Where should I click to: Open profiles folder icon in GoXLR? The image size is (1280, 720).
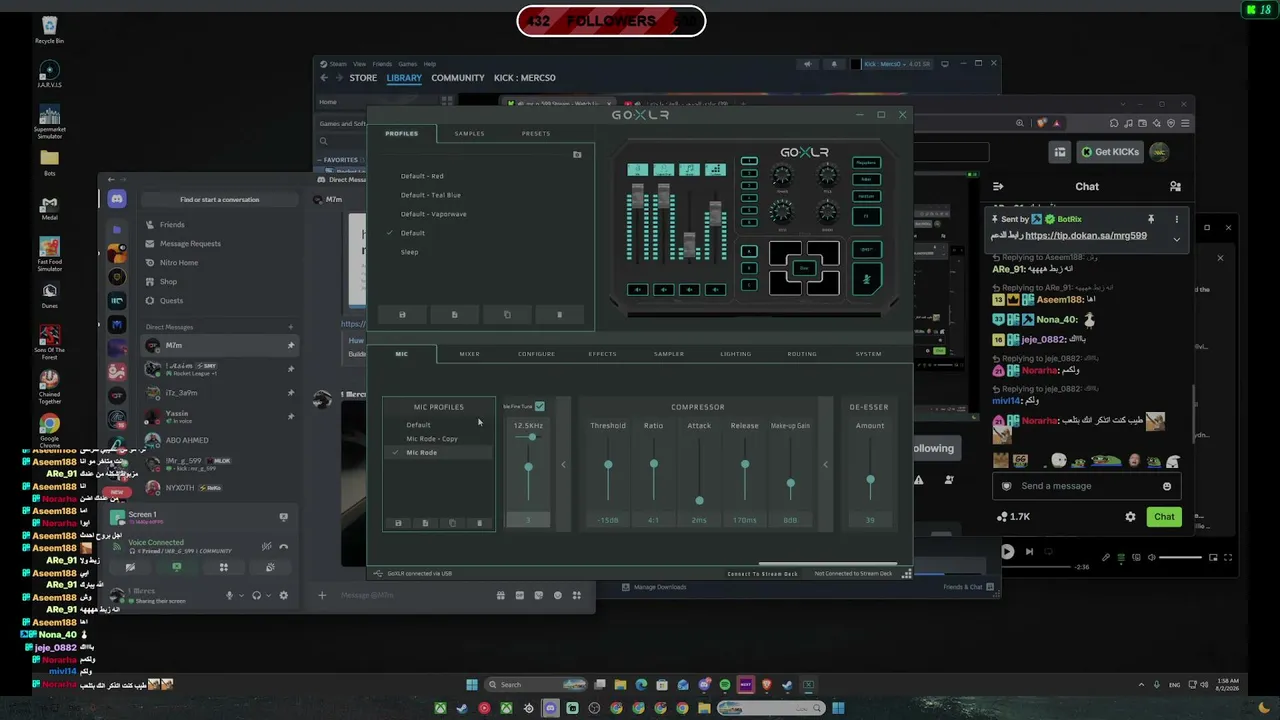pyautogui.click(x=577, y=155)
